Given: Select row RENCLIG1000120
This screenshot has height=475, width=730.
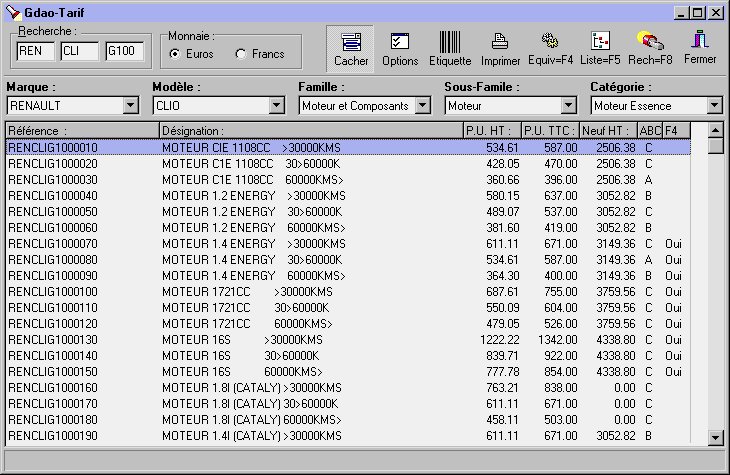Looking at the screenshot, I should 348,324.
